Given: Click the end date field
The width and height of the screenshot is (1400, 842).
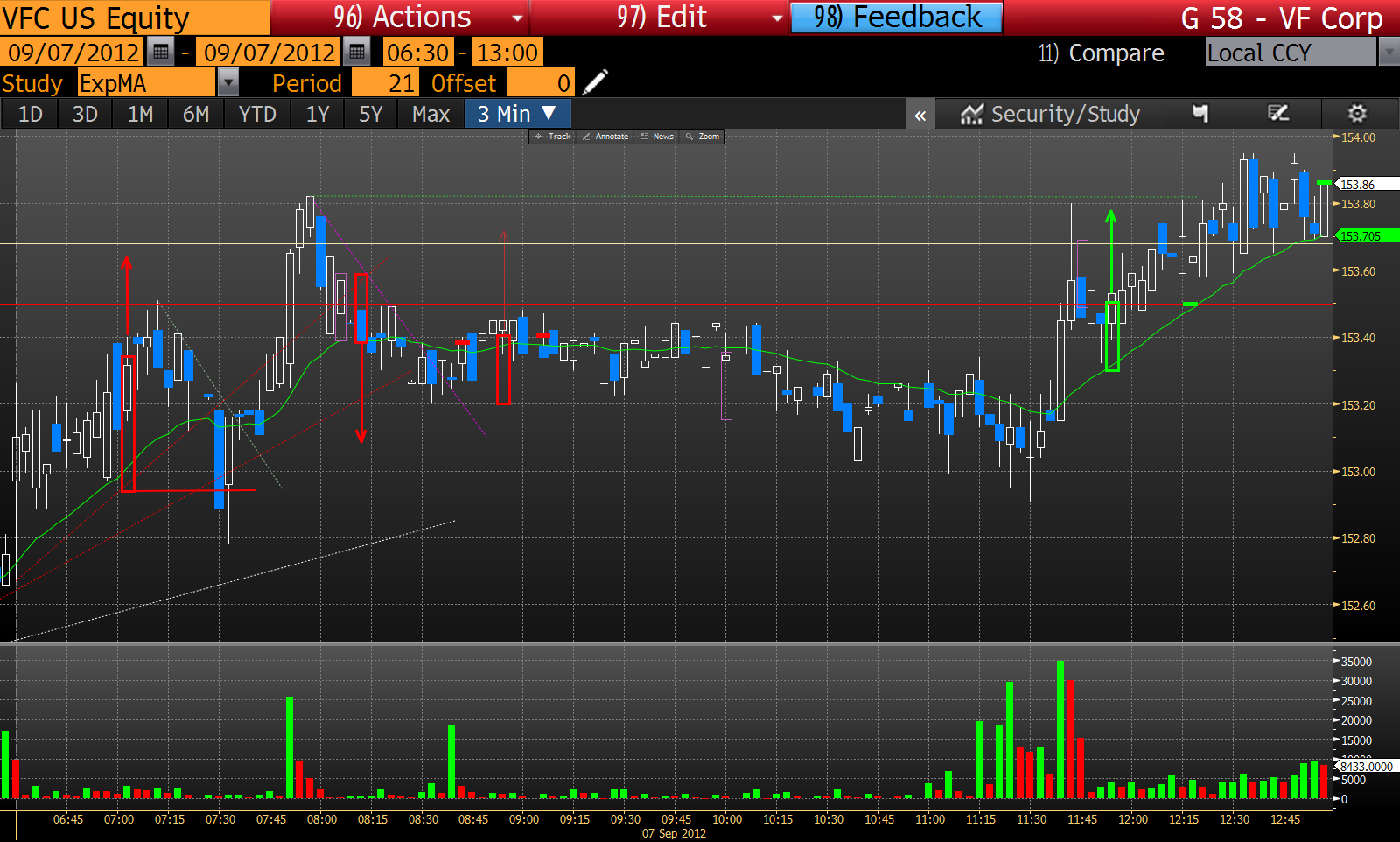Looking at the screenshot, I should (269, 53).
